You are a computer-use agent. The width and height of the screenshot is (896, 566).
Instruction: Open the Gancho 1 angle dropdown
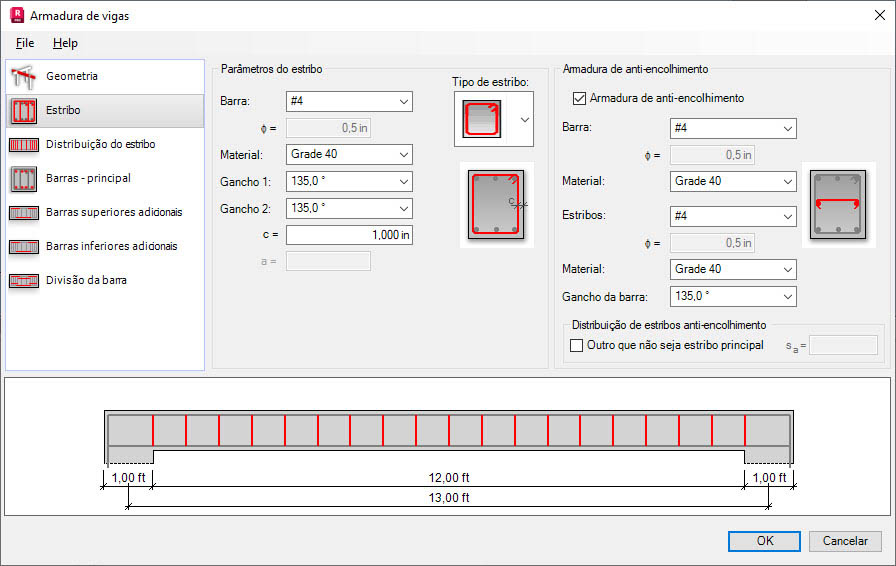click(349, 181)
